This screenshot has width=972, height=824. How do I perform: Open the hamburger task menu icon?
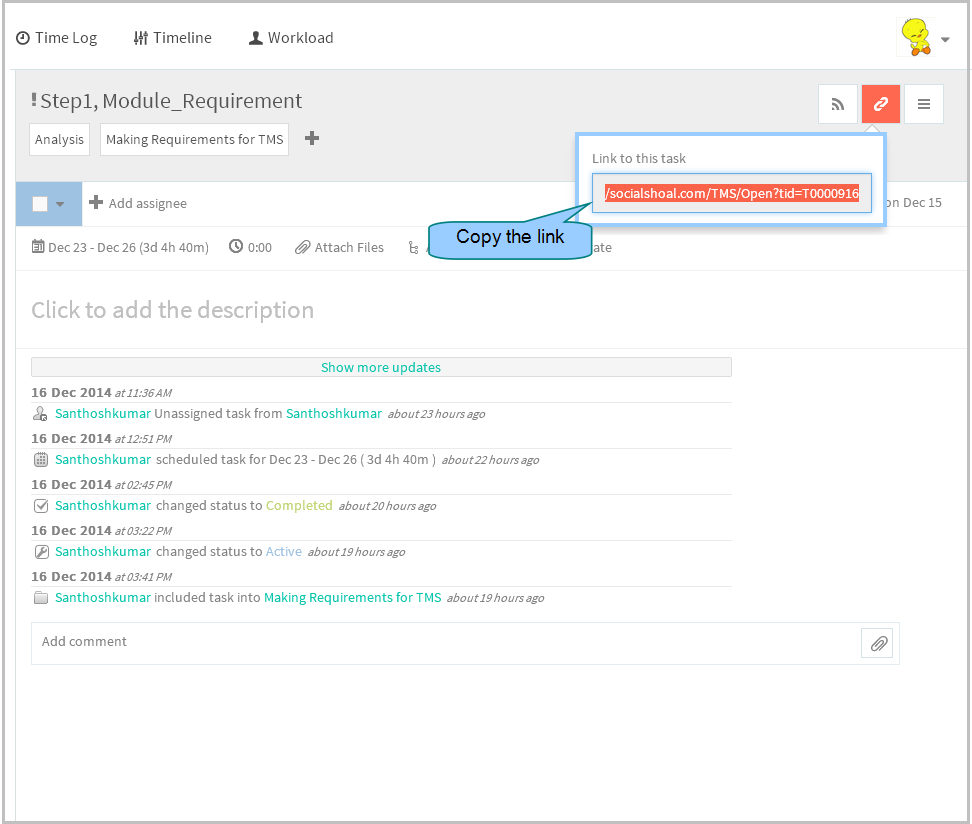[x=924, y=104]
